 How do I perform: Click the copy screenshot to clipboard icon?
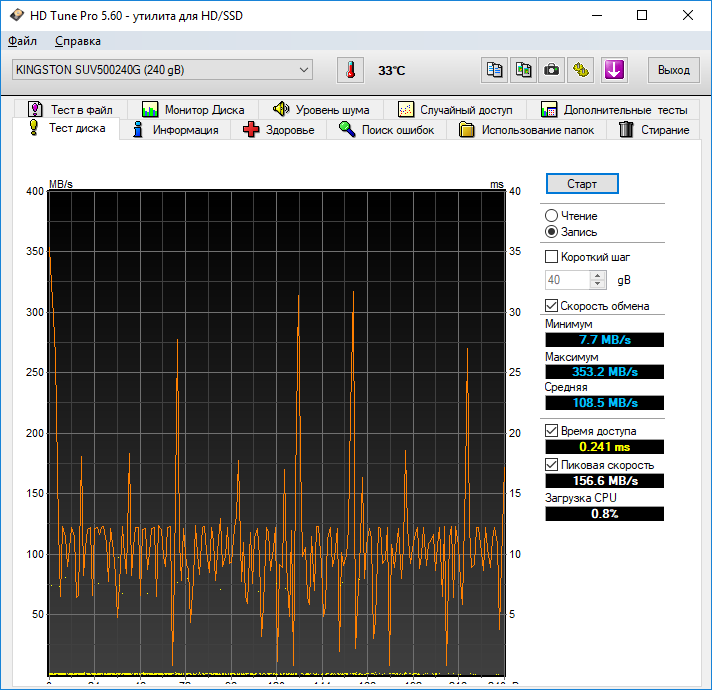click(x=523, y=70)
